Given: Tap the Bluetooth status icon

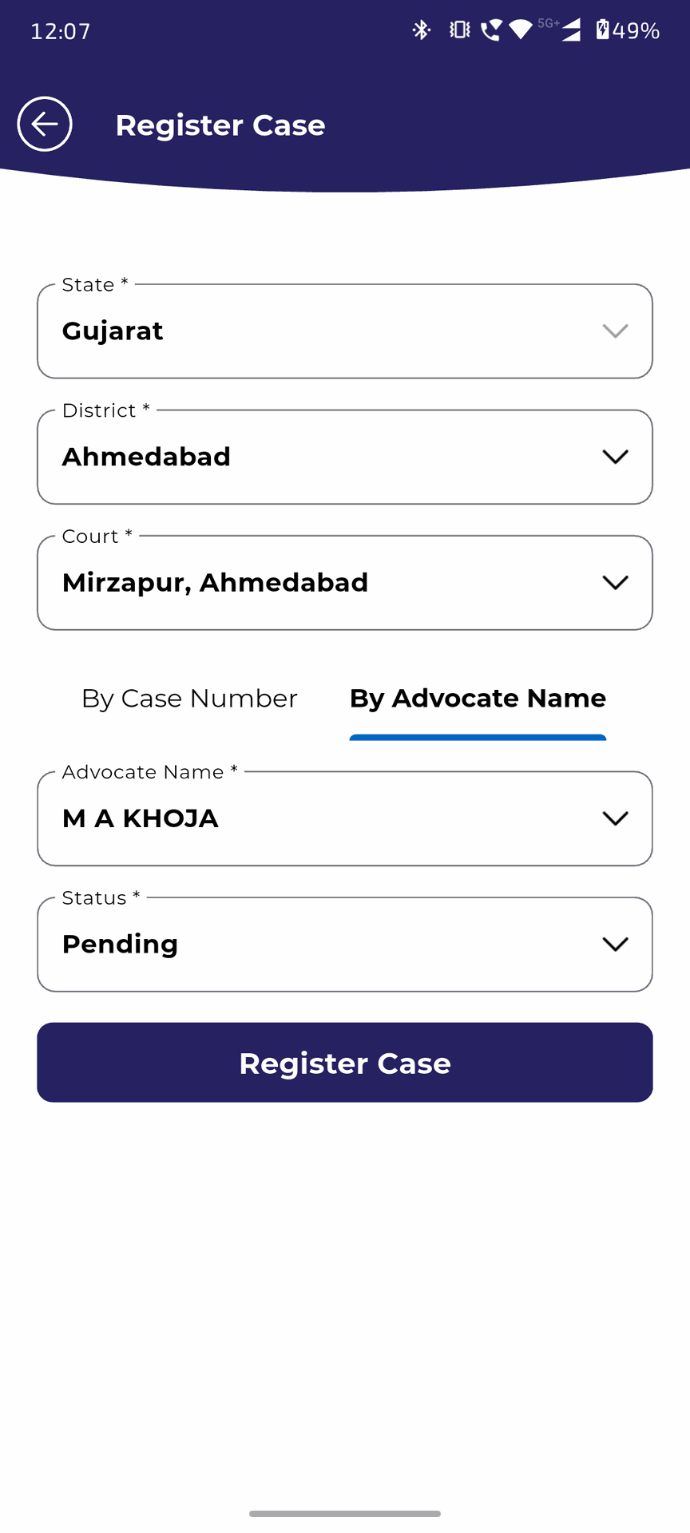Looking at the screenshot, I should [x=422, y=30].
